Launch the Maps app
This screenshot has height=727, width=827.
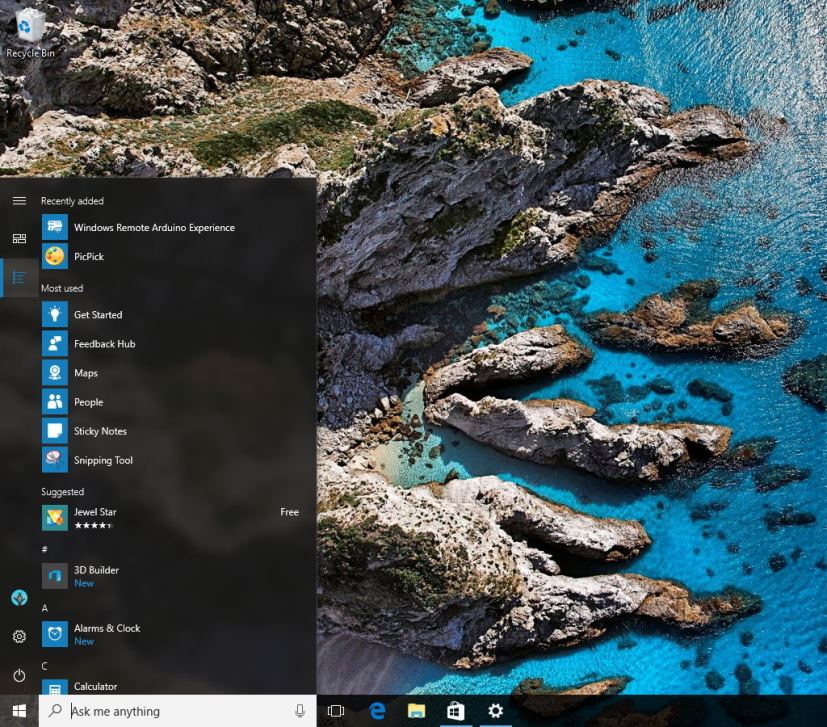tap(85, 372)
